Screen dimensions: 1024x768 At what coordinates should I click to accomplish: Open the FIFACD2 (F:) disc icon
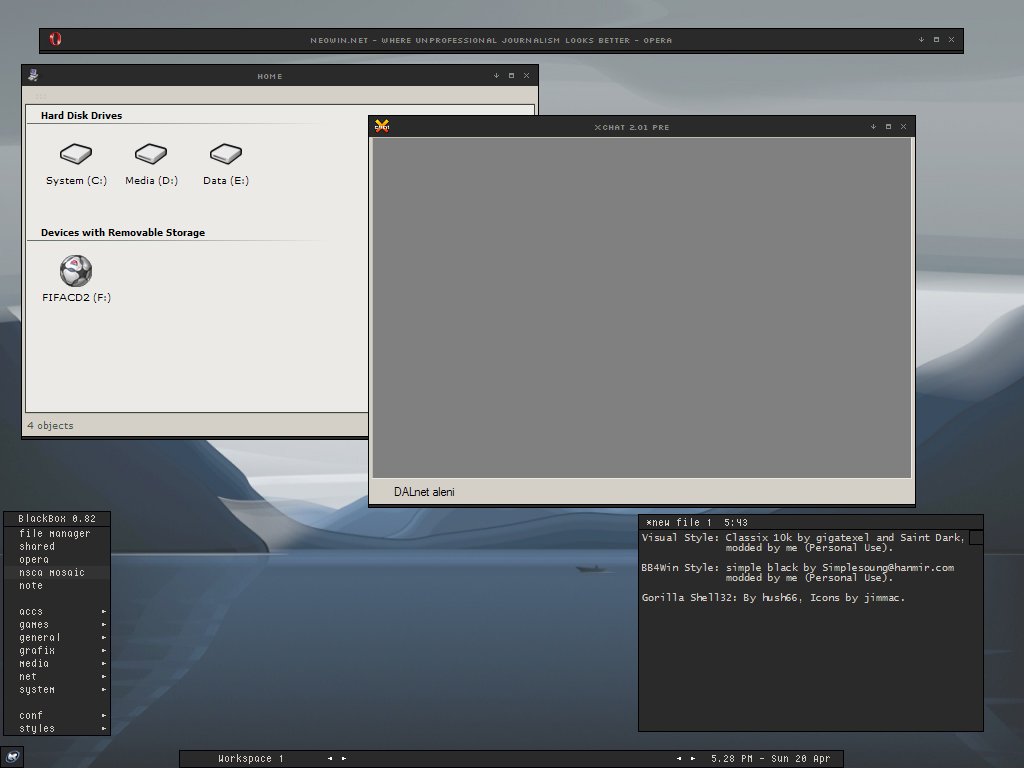pos(76,271)
